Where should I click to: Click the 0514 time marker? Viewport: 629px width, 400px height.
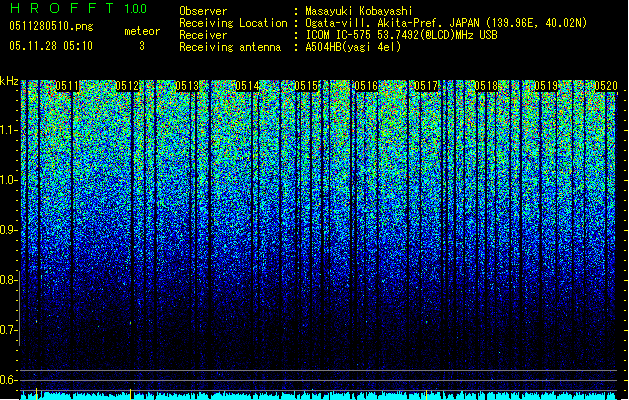click(x=247, y=86)
